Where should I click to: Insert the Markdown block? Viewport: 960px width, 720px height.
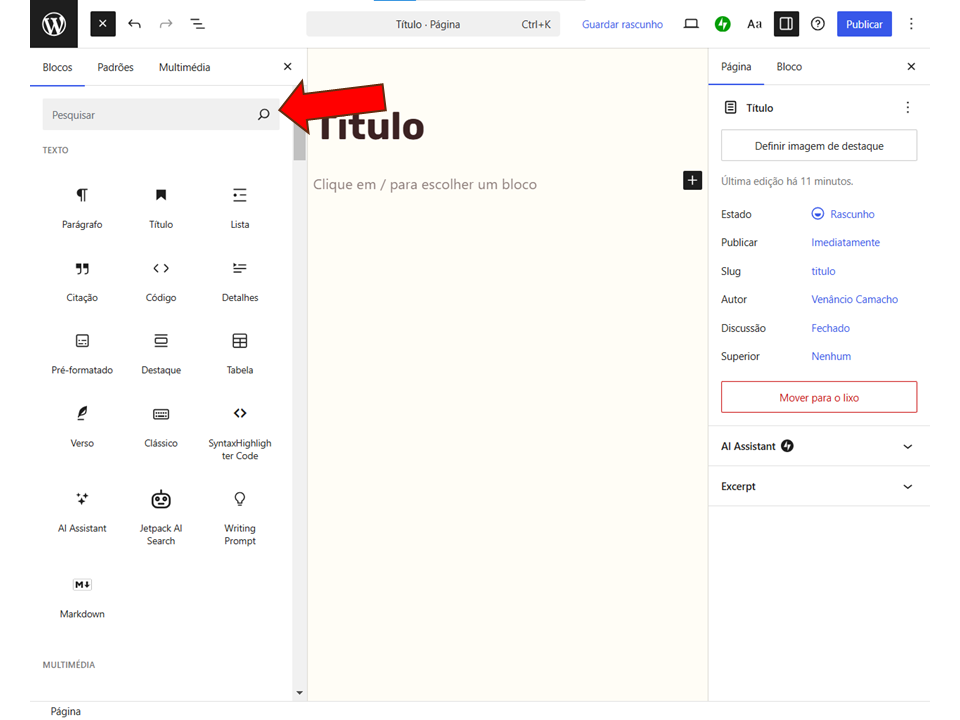coord(82,595)
